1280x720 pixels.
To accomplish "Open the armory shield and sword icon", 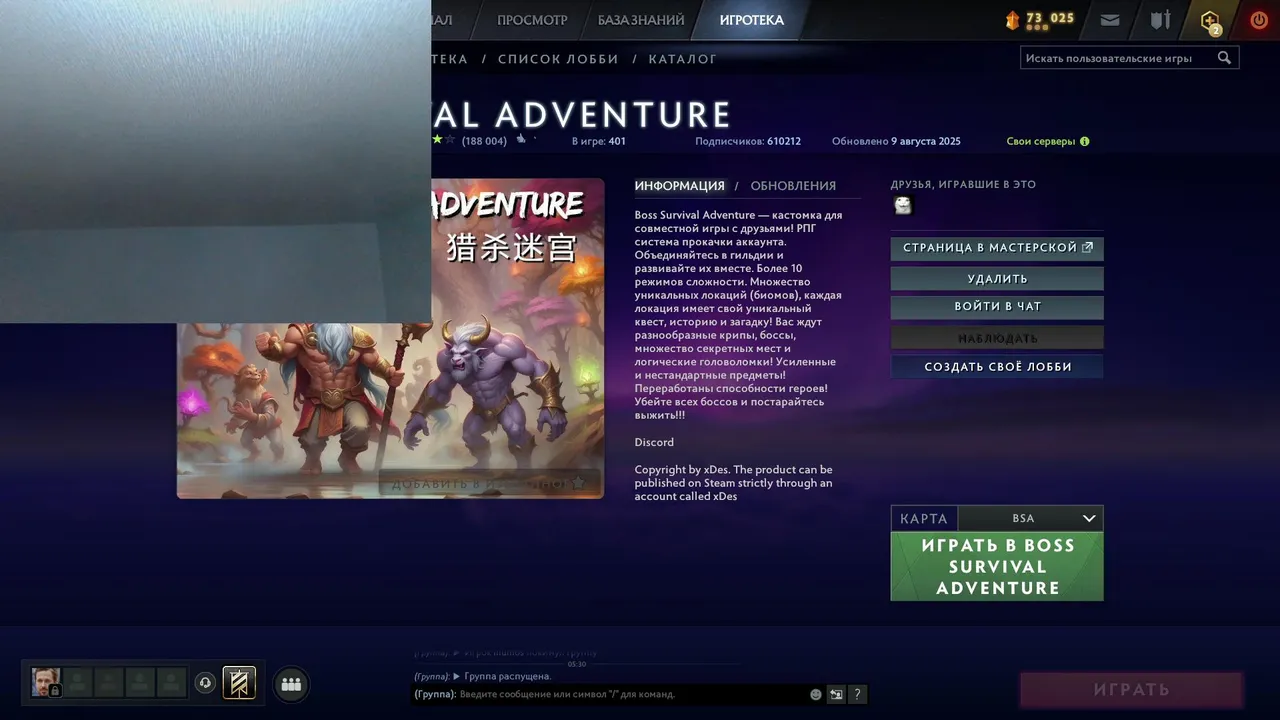I will (1160, 20).
